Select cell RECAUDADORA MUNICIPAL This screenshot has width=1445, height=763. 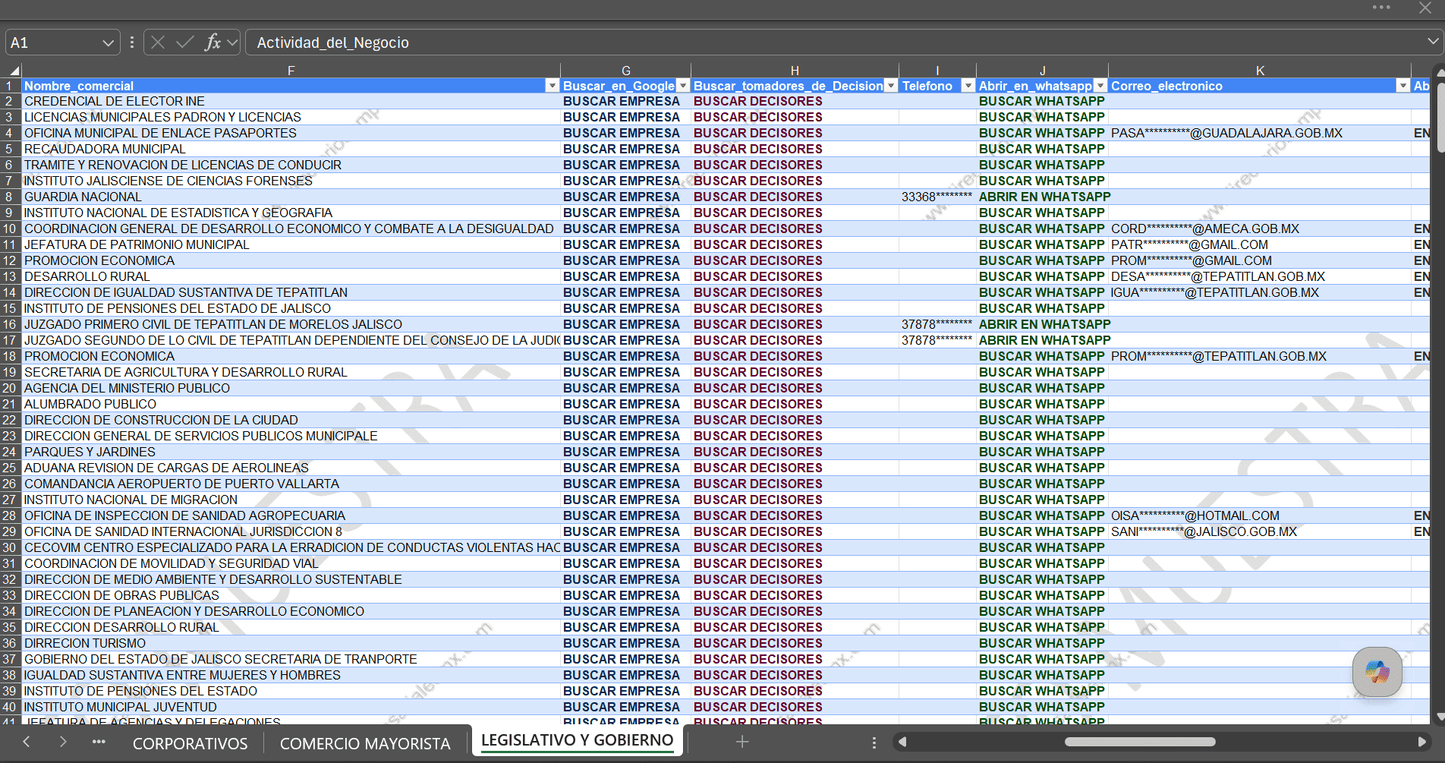pos(291,149)
